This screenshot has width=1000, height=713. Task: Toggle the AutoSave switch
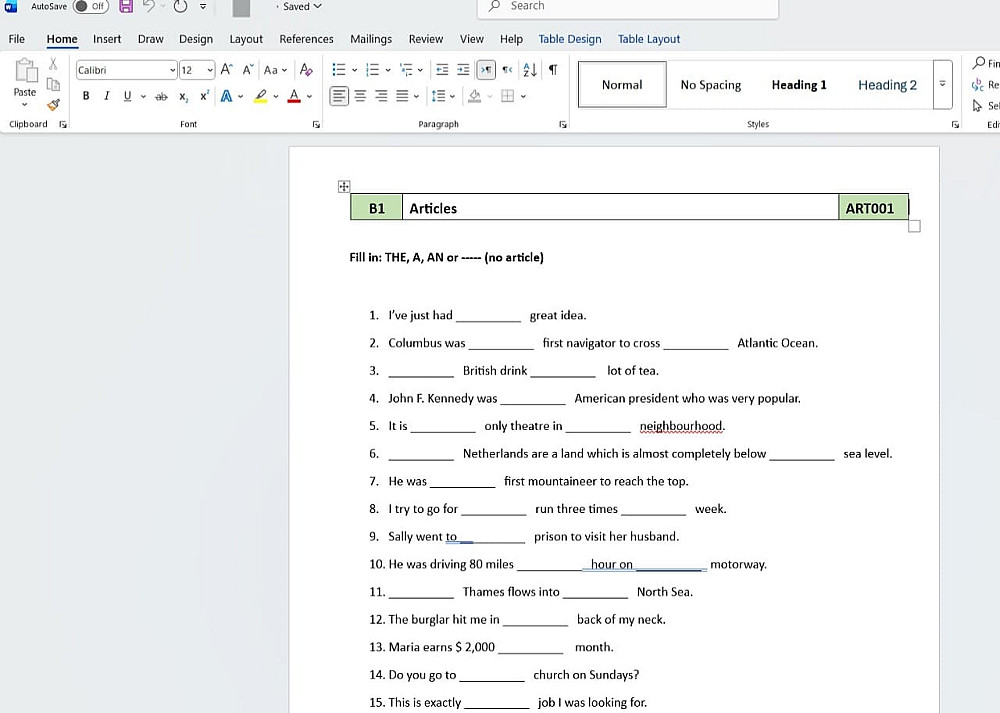[91, 6]
